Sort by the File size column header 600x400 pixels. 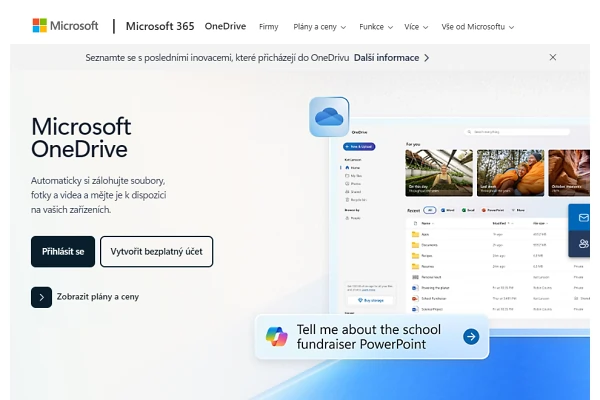point(540,223)
